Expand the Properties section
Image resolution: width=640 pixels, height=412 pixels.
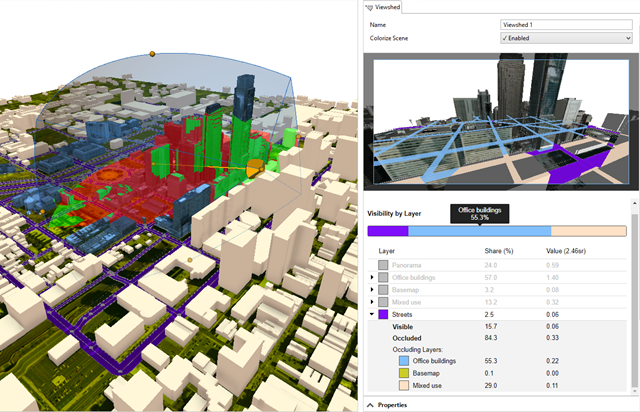tap(372, 404)
